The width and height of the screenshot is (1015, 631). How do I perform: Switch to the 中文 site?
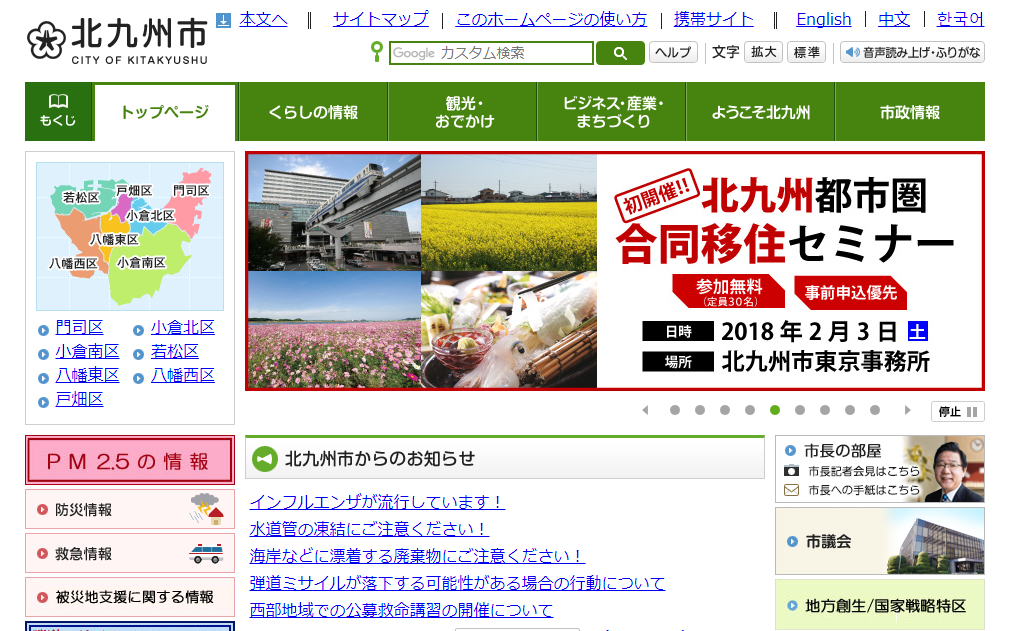click(x=894, y=19)
